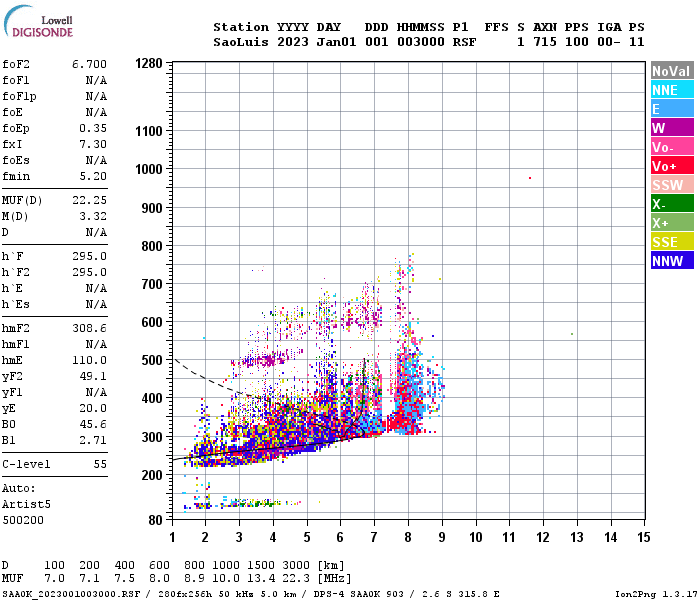Click the hmE value 110.0
This screenshot has width=700, height=600.
89,360
